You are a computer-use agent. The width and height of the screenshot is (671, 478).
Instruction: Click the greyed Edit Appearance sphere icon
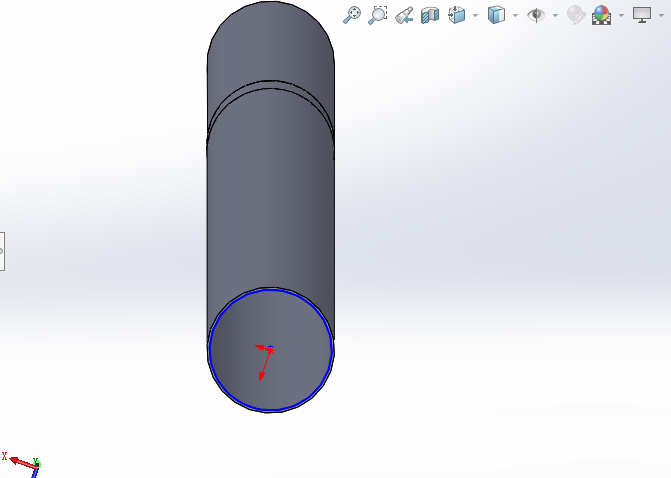576,15
